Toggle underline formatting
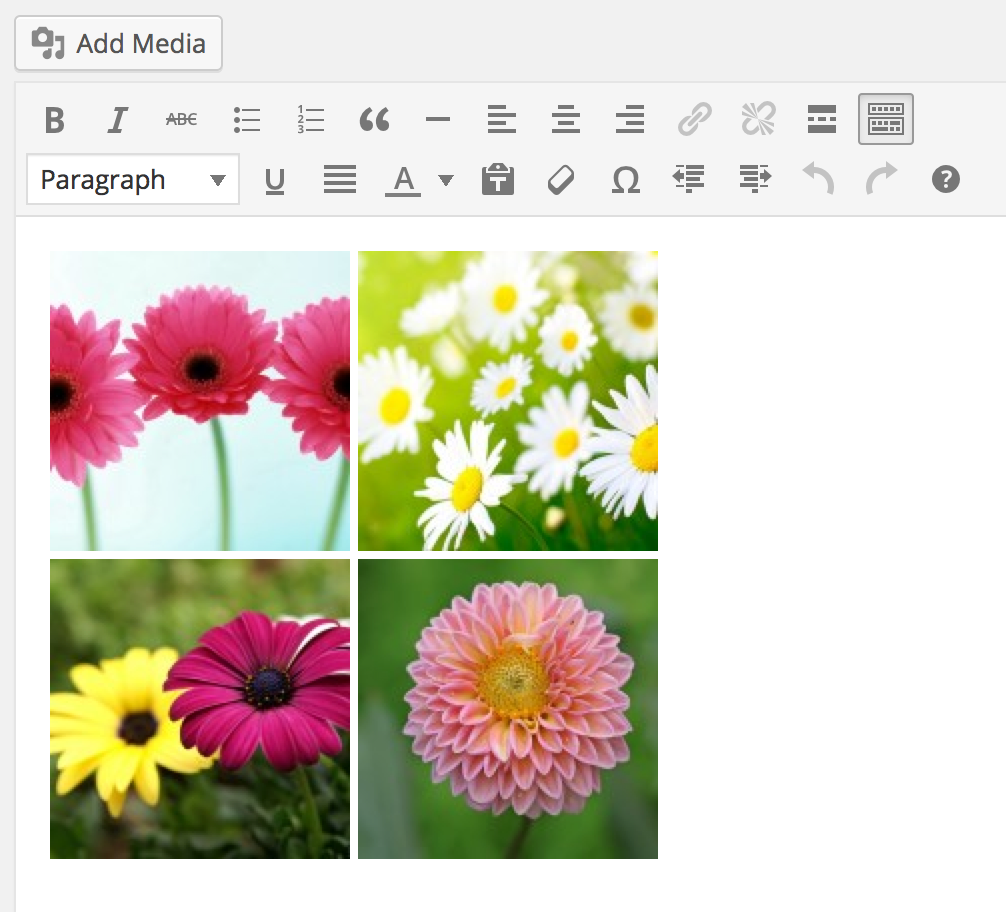Image resolution: width=1006 pixels, height=912 pixels. [274, 180]
